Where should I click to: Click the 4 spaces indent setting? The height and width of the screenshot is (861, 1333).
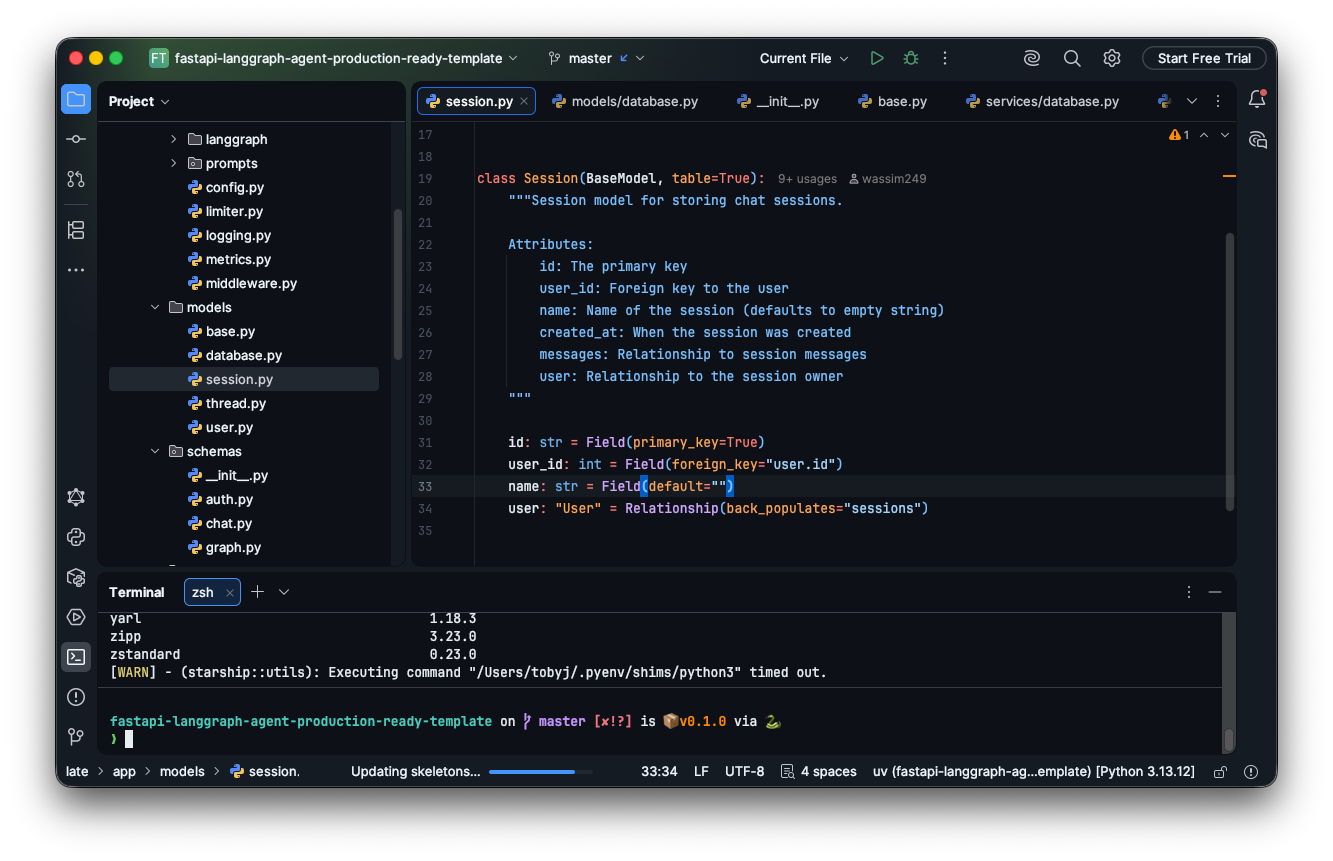click(x=818, y=772)
